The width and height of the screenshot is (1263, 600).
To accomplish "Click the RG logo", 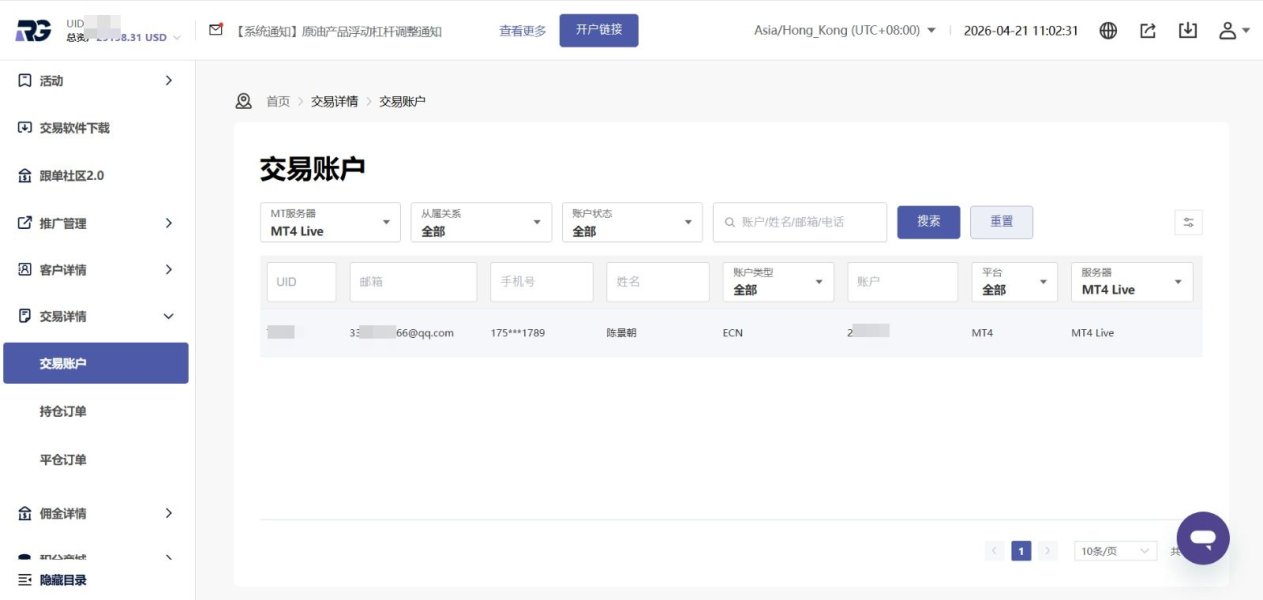I will click(33, 31).
